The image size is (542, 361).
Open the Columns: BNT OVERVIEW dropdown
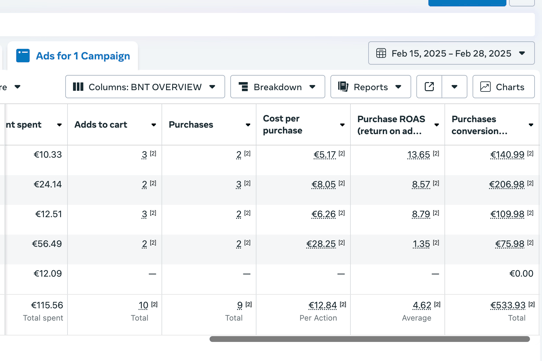145,87
